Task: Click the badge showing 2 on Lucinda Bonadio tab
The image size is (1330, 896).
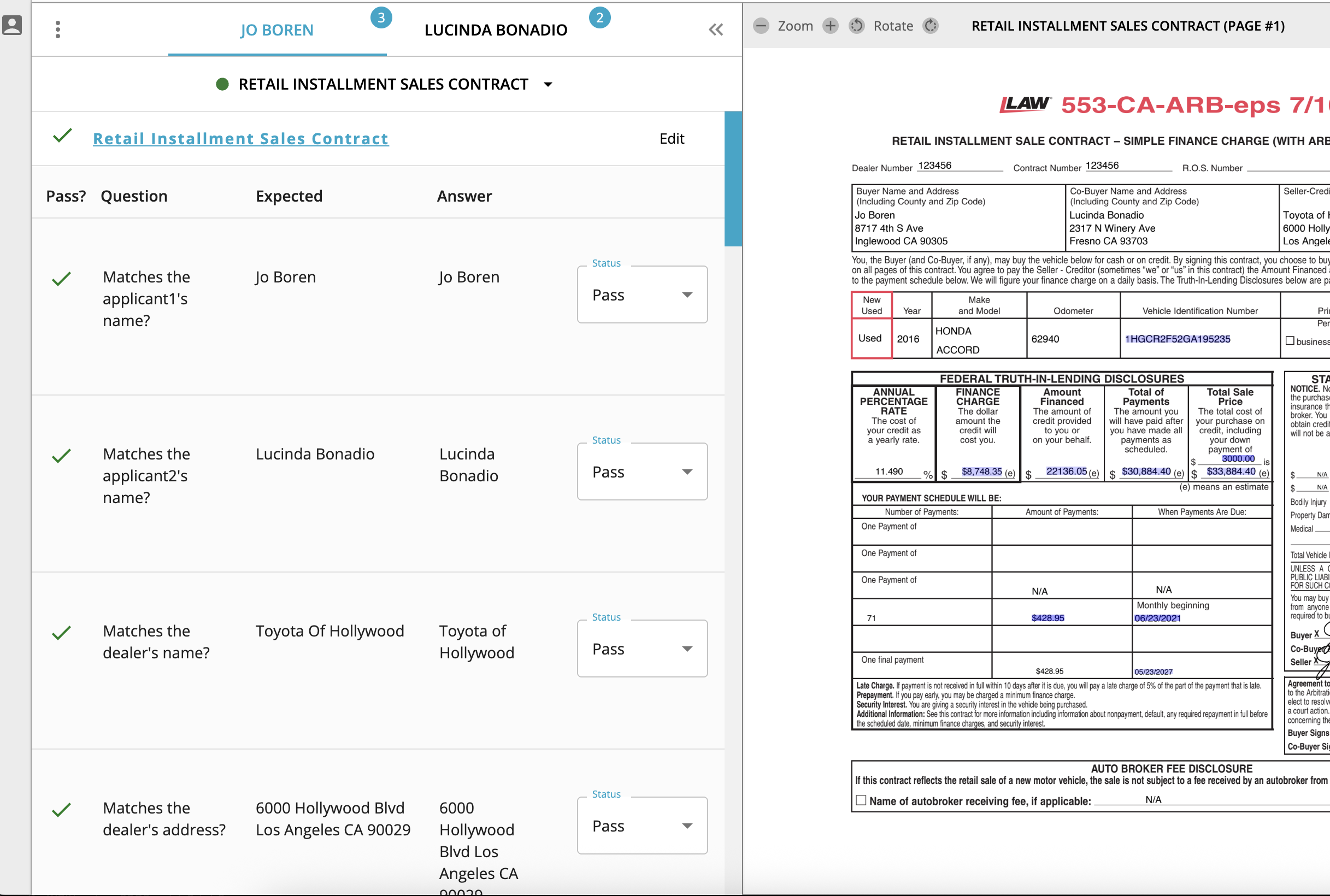Action: click(x=599, y=17)
